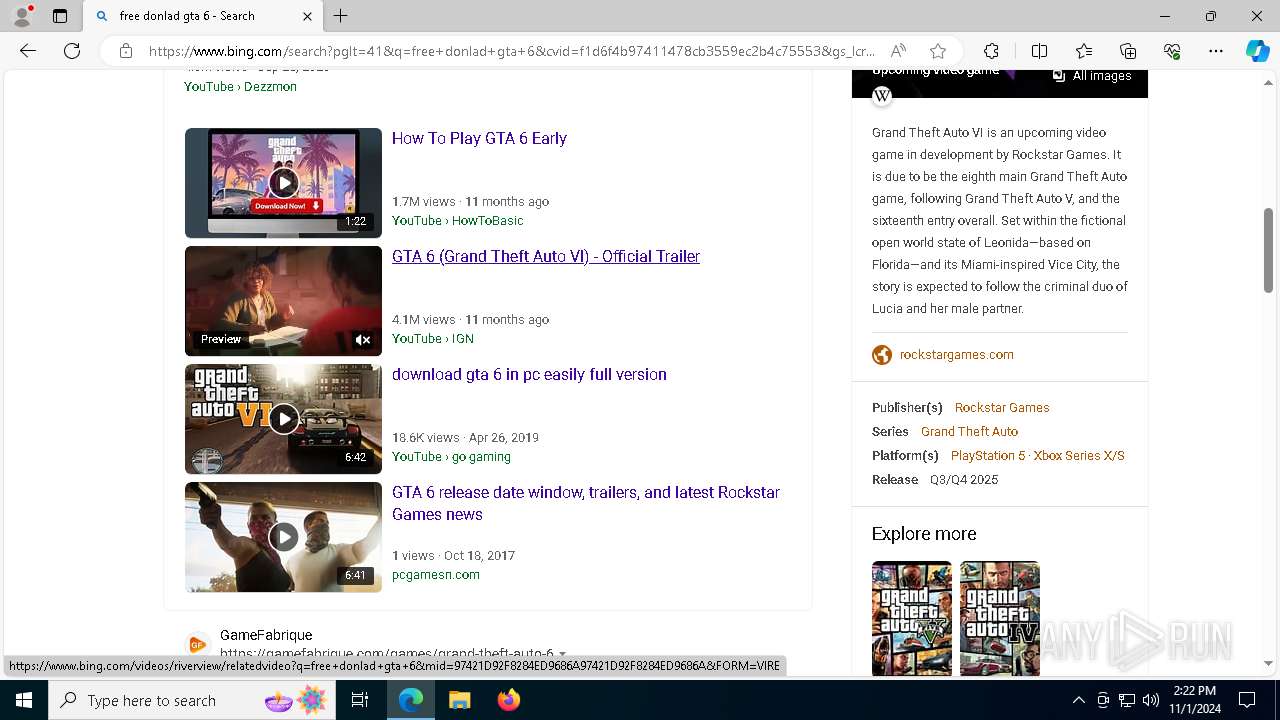This screenshot has width=1280, height=720.
Task: Click the globe icon beside rockstargames.com
Action: coord(882,355)
